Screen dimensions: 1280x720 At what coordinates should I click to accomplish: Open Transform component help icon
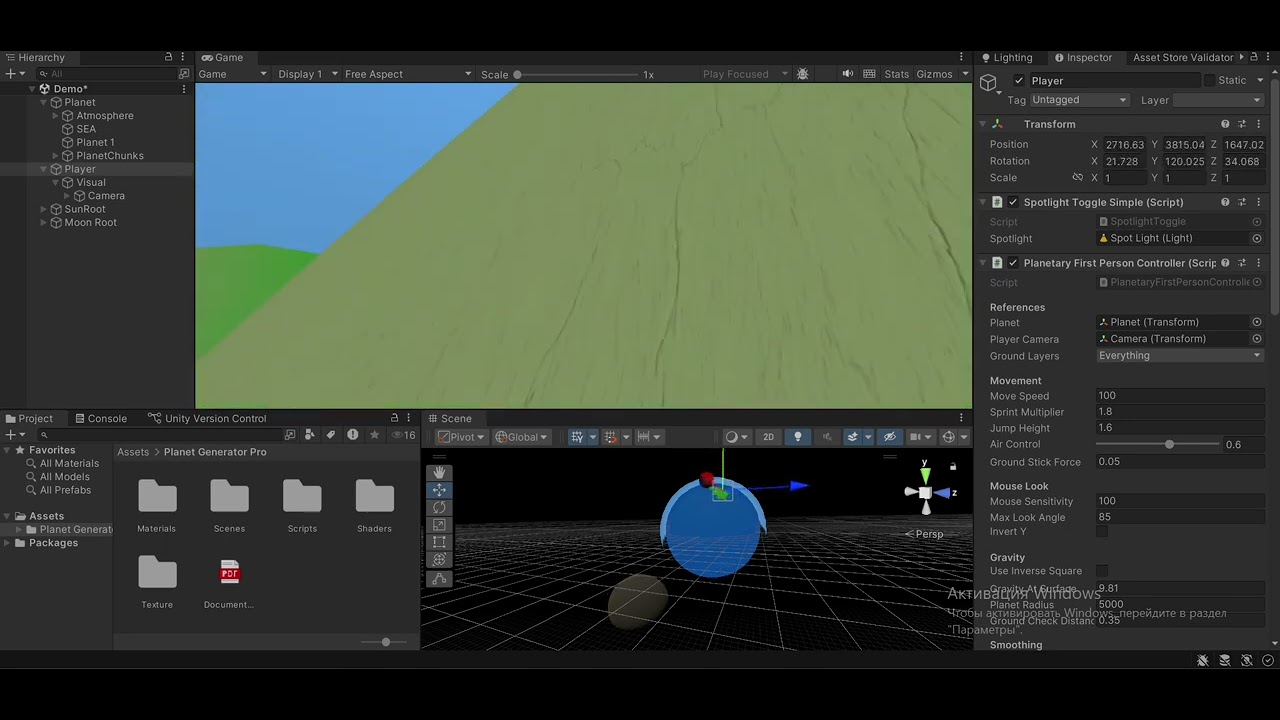tap(1225, 124)
